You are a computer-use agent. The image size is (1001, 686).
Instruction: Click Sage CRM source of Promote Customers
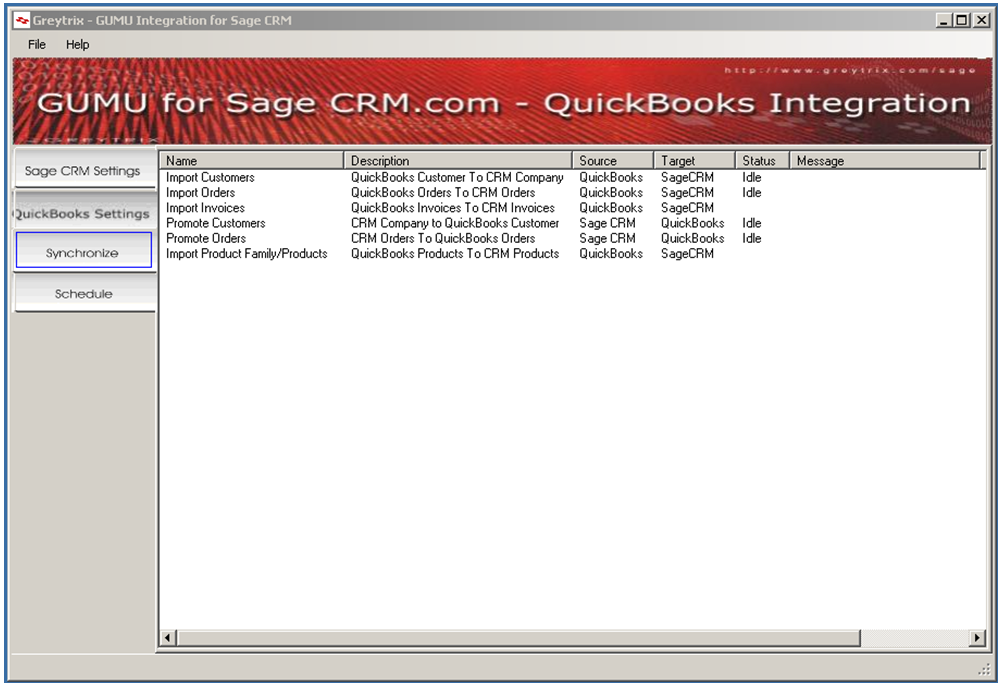coord(607,223)
